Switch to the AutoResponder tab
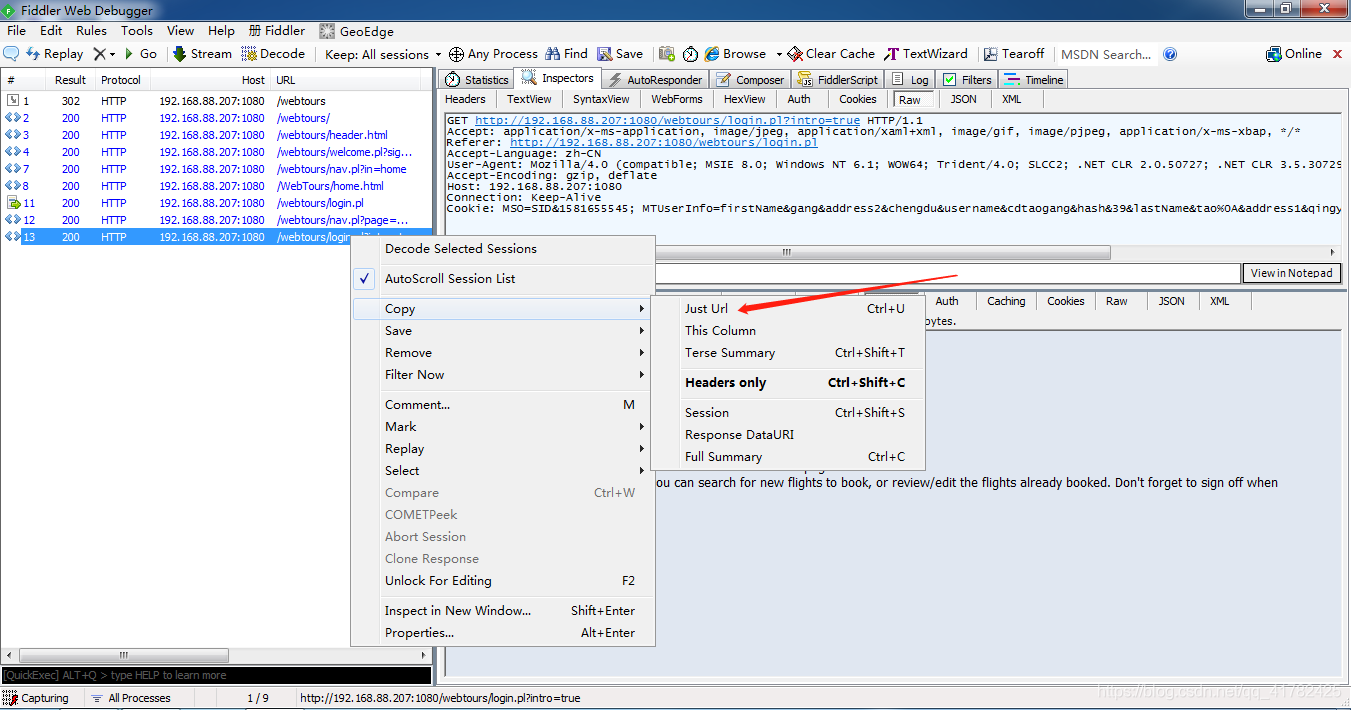This screenshot has width=1351, height=710. pos(656,79)
